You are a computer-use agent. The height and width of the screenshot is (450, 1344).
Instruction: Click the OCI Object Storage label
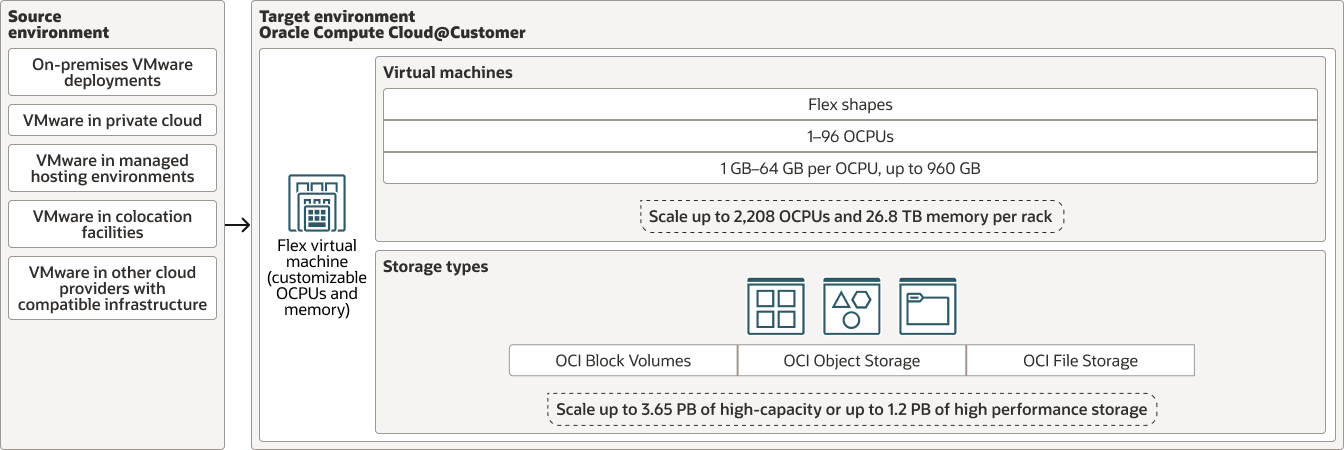(x=851, y=361)
